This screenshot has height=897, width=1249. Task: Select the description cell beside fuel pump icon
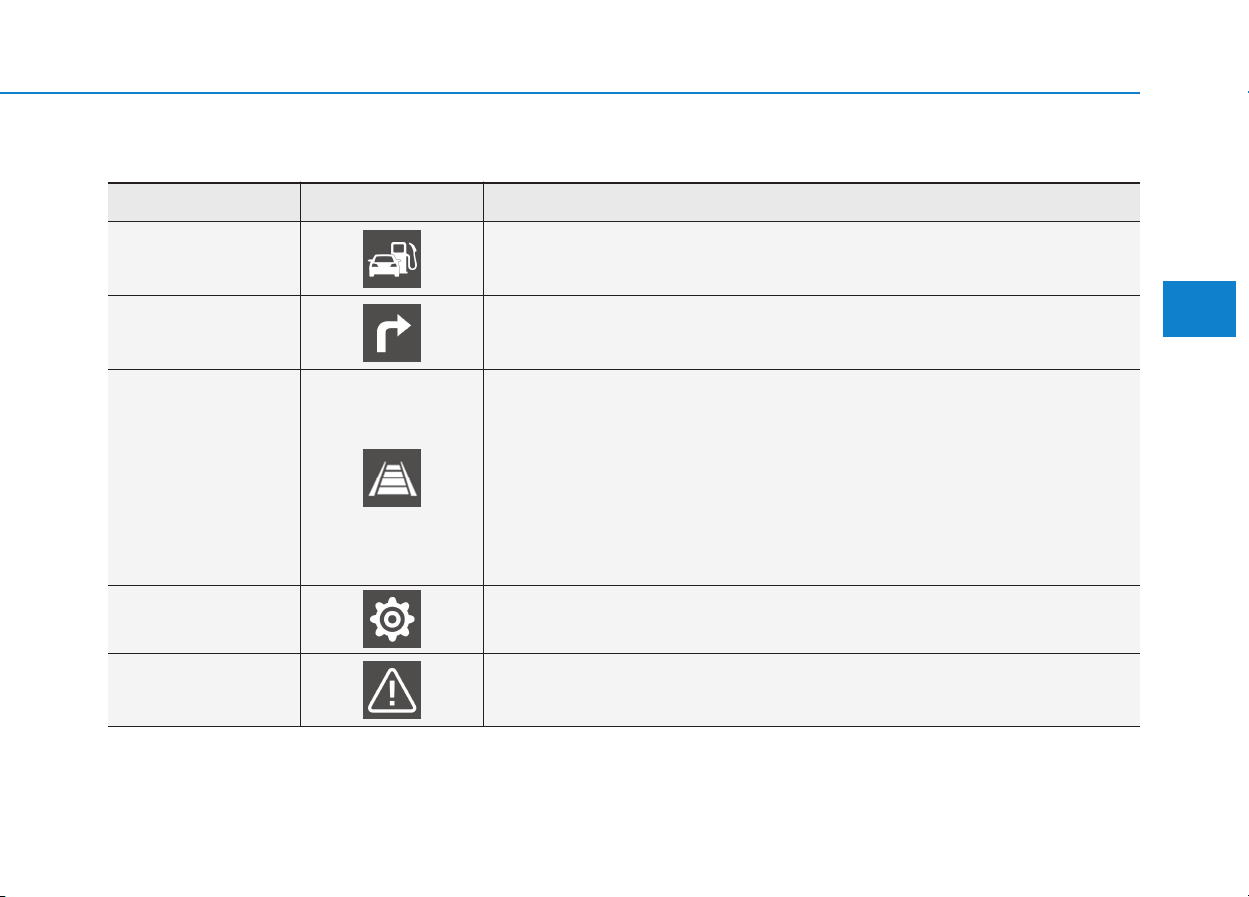click(811, 258)
